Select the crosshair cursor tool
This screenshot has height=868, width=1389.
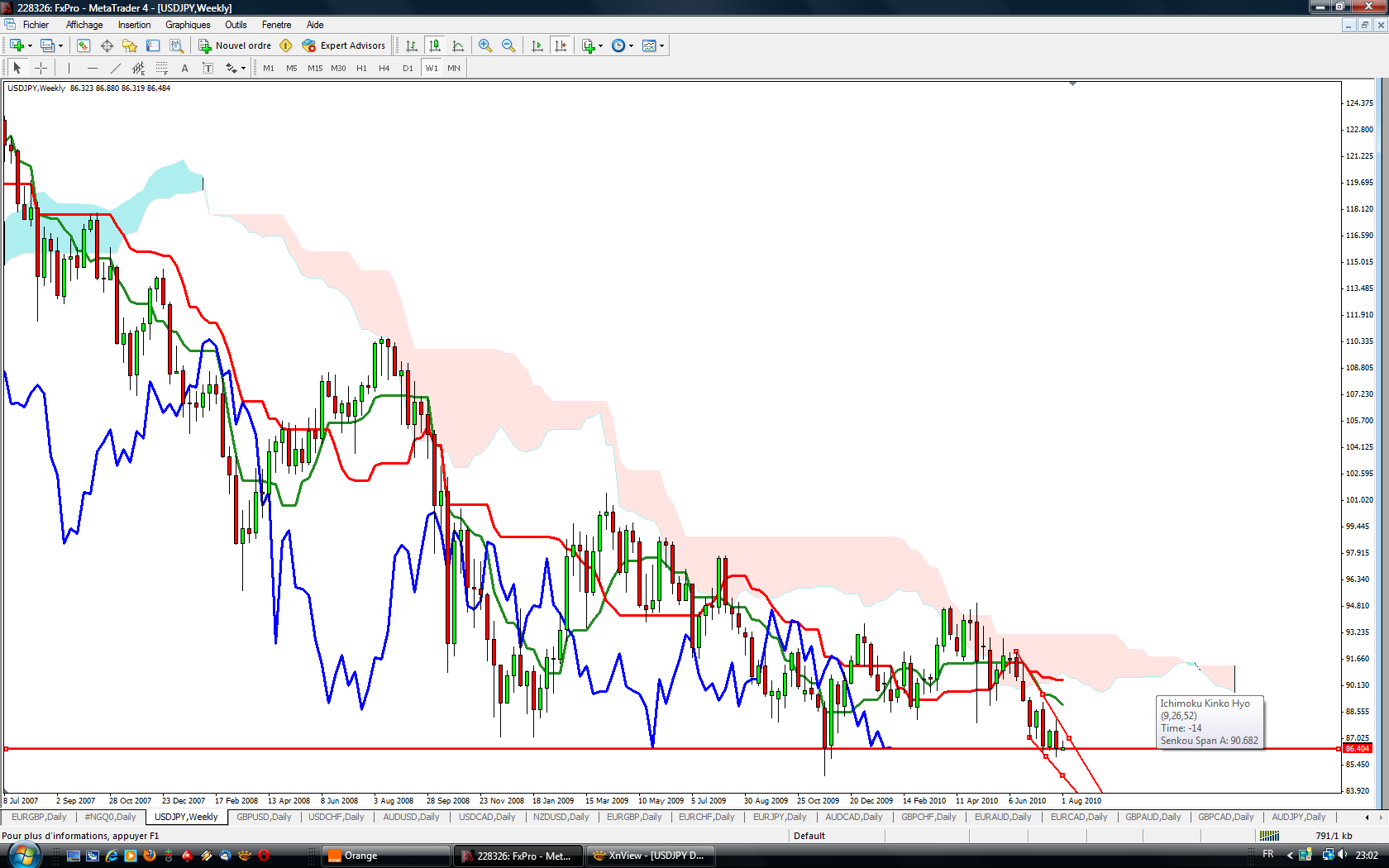pos(41,68)
